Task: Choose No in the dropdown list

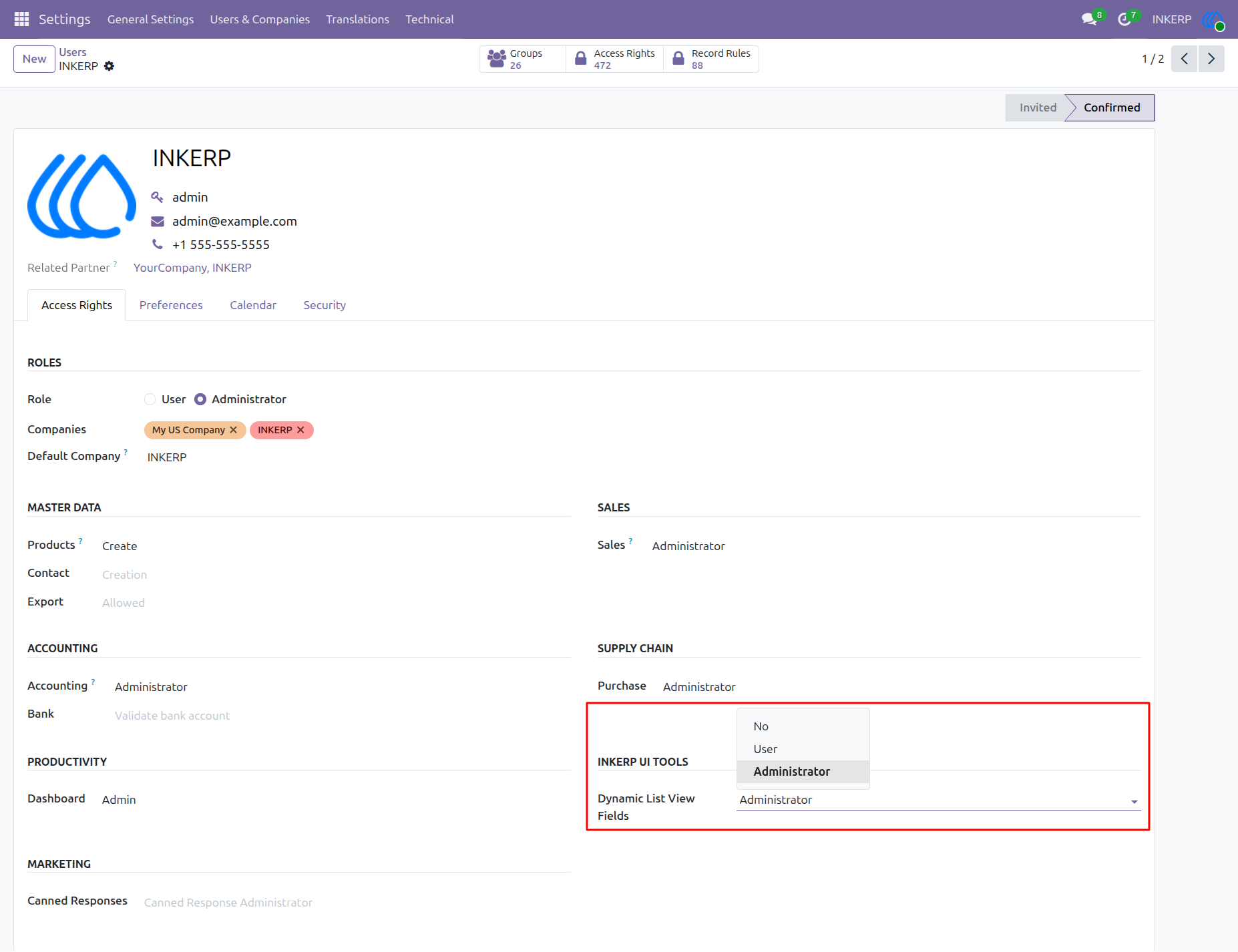Action: point(803,726)
